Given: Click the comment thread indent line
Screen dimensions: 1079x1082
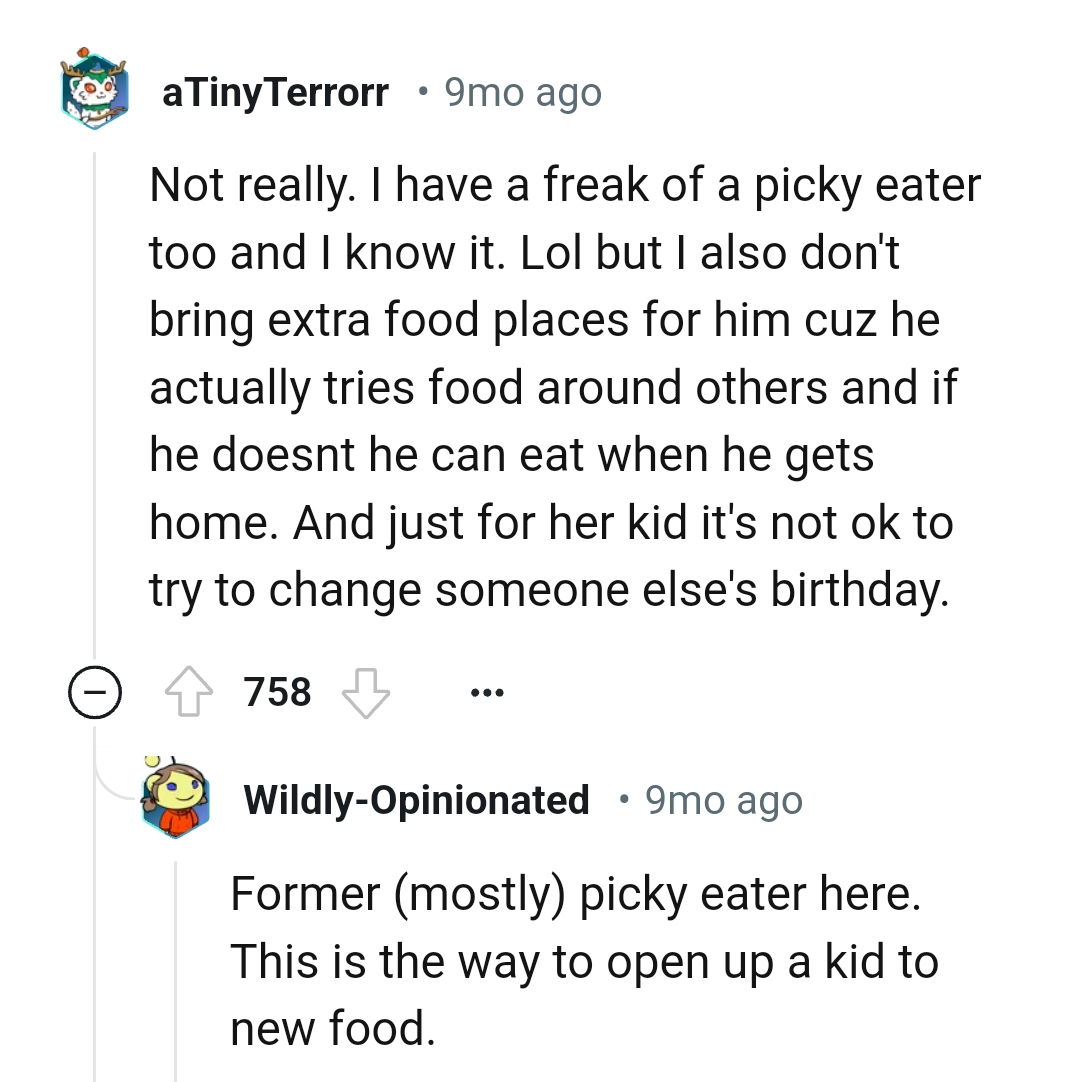Looking at the screenshot, I should [x=95, y=400].
